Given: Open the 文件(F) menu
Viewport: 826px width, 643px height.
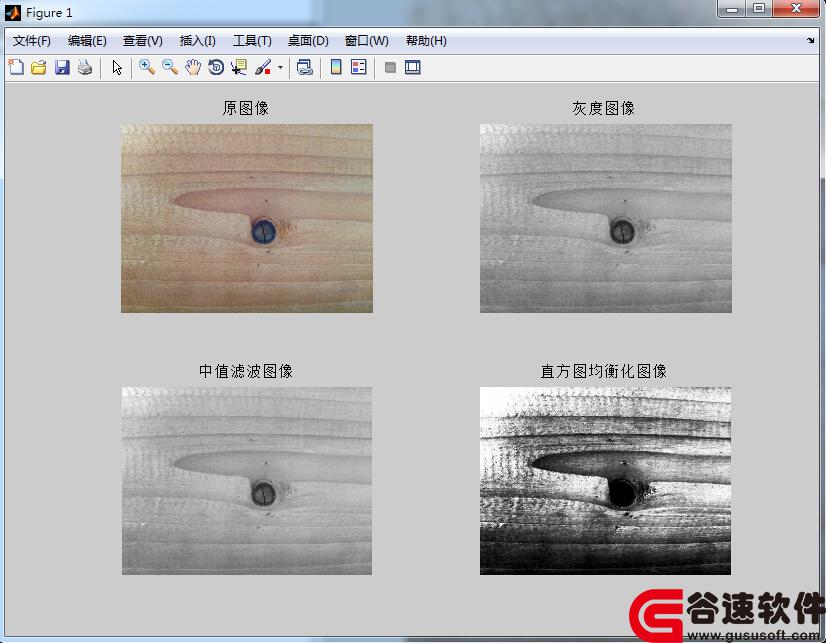Looking at the screenshot, I should click(x=32, y=41).
